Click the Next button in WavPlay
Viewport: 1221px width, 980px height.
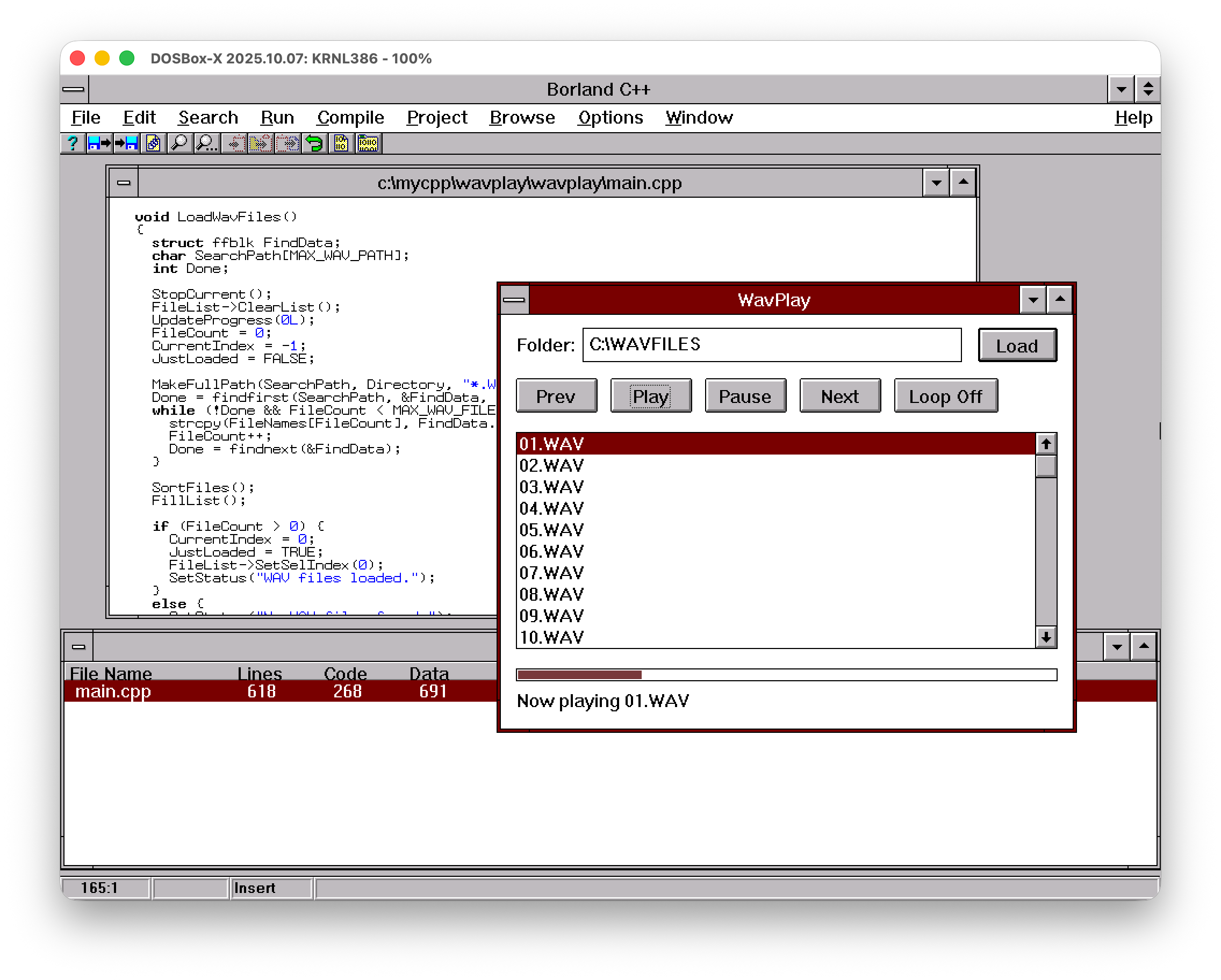coord(840,397)
